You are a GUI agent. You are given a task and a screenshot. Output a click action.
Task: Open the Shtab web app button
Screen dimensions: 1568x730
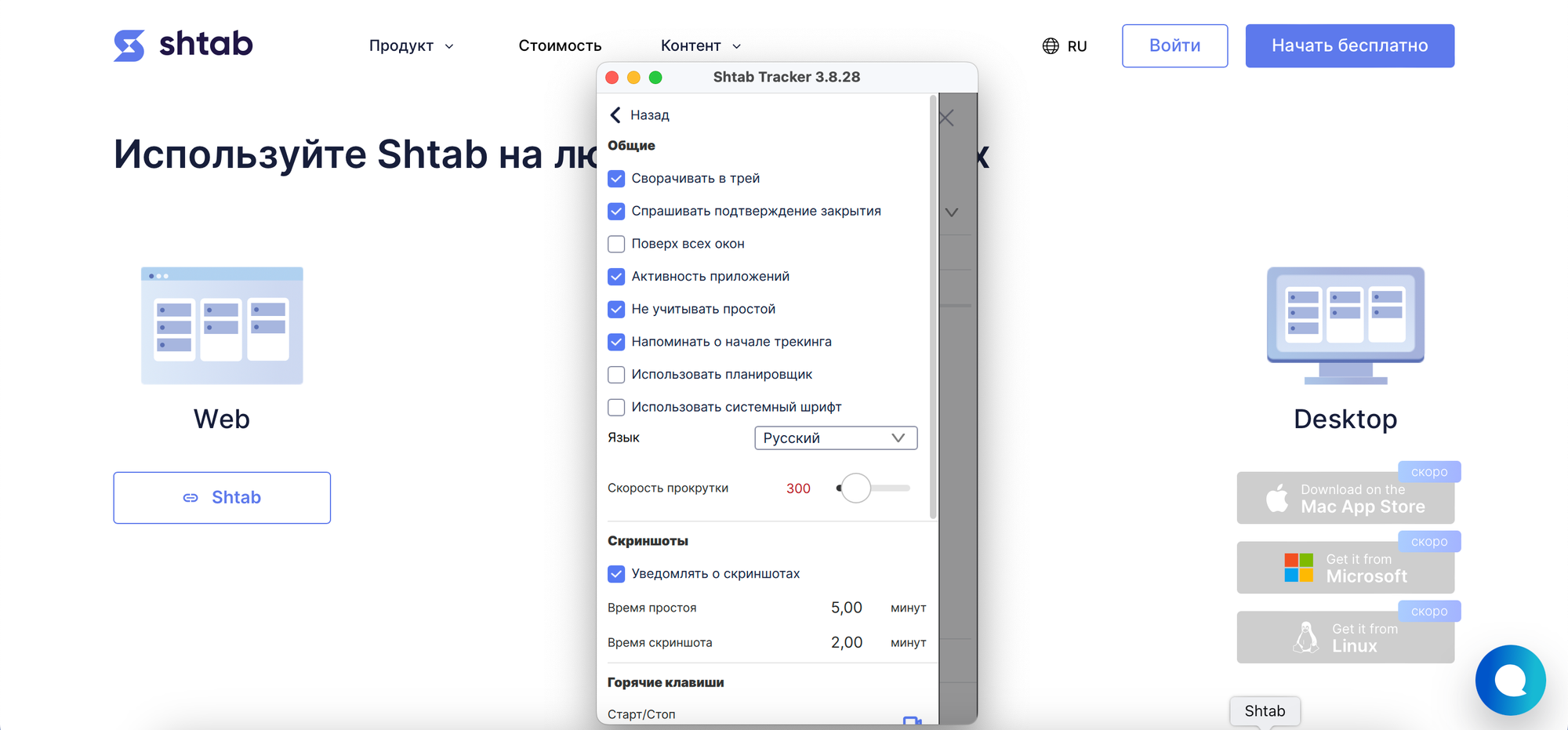pos(222,498)
